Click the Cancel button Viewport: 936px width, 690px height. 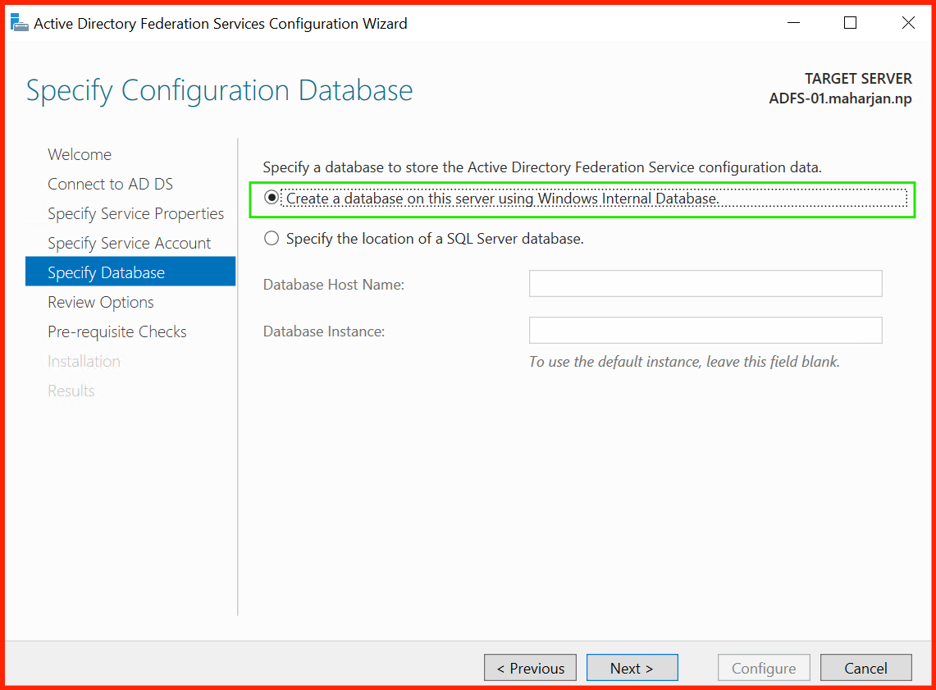tap(866, 667)
